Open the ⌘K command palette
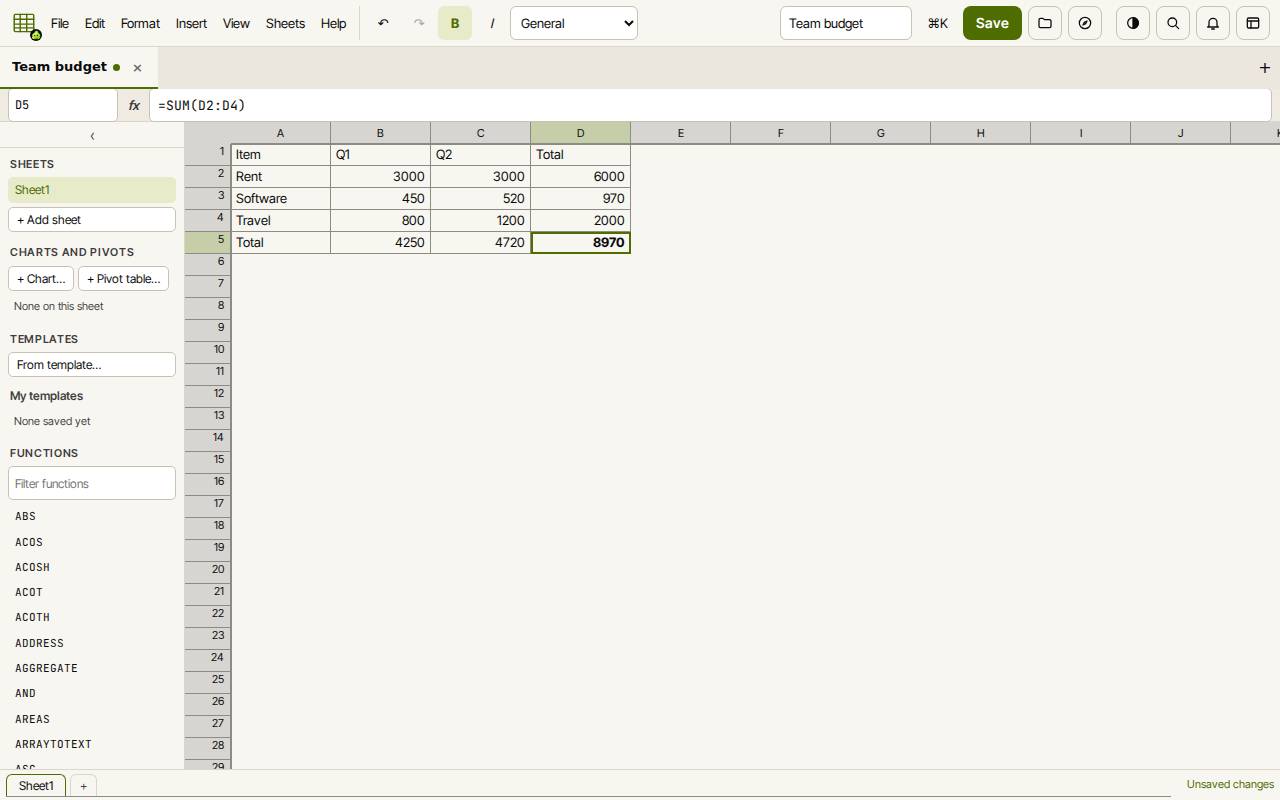This screenshot has height=800, width=1280. [x=938, y=23]
